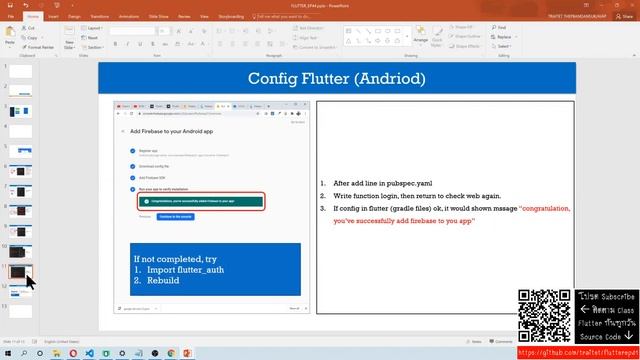640x360 pixels.
Task: Open the Align Text option
Action: click(x=305, y=38)
